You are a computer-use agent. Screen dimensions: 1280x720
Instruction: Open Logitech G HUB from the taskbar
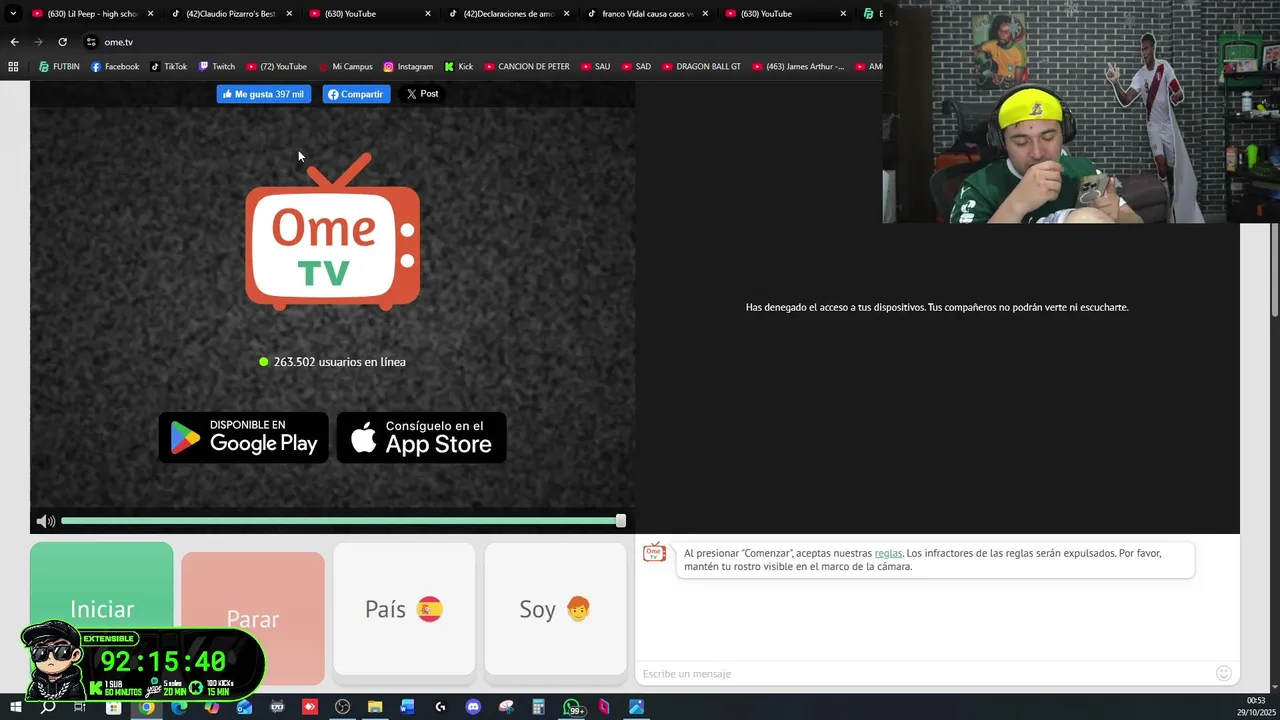441,707
